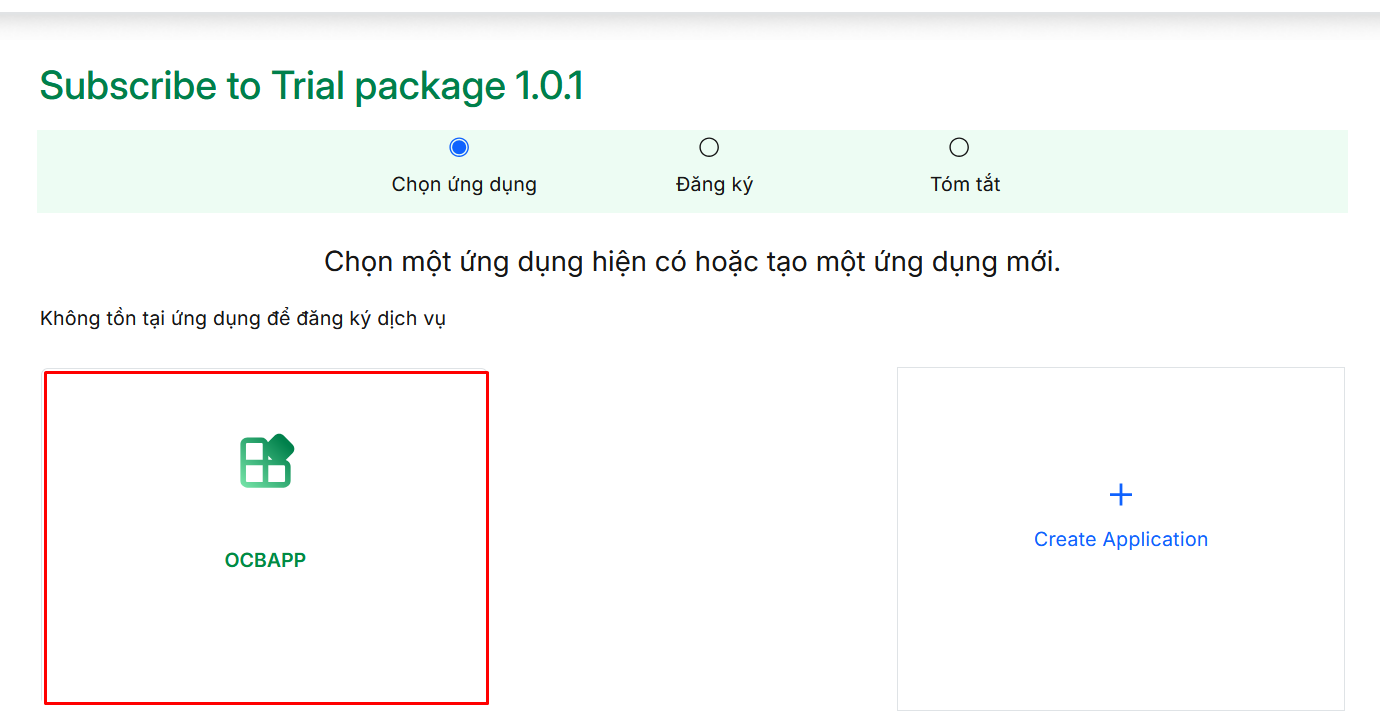Select the "Chọn ứng dụng" radio button
This screenshot has width=1380, height=717.
click(459, 148)
